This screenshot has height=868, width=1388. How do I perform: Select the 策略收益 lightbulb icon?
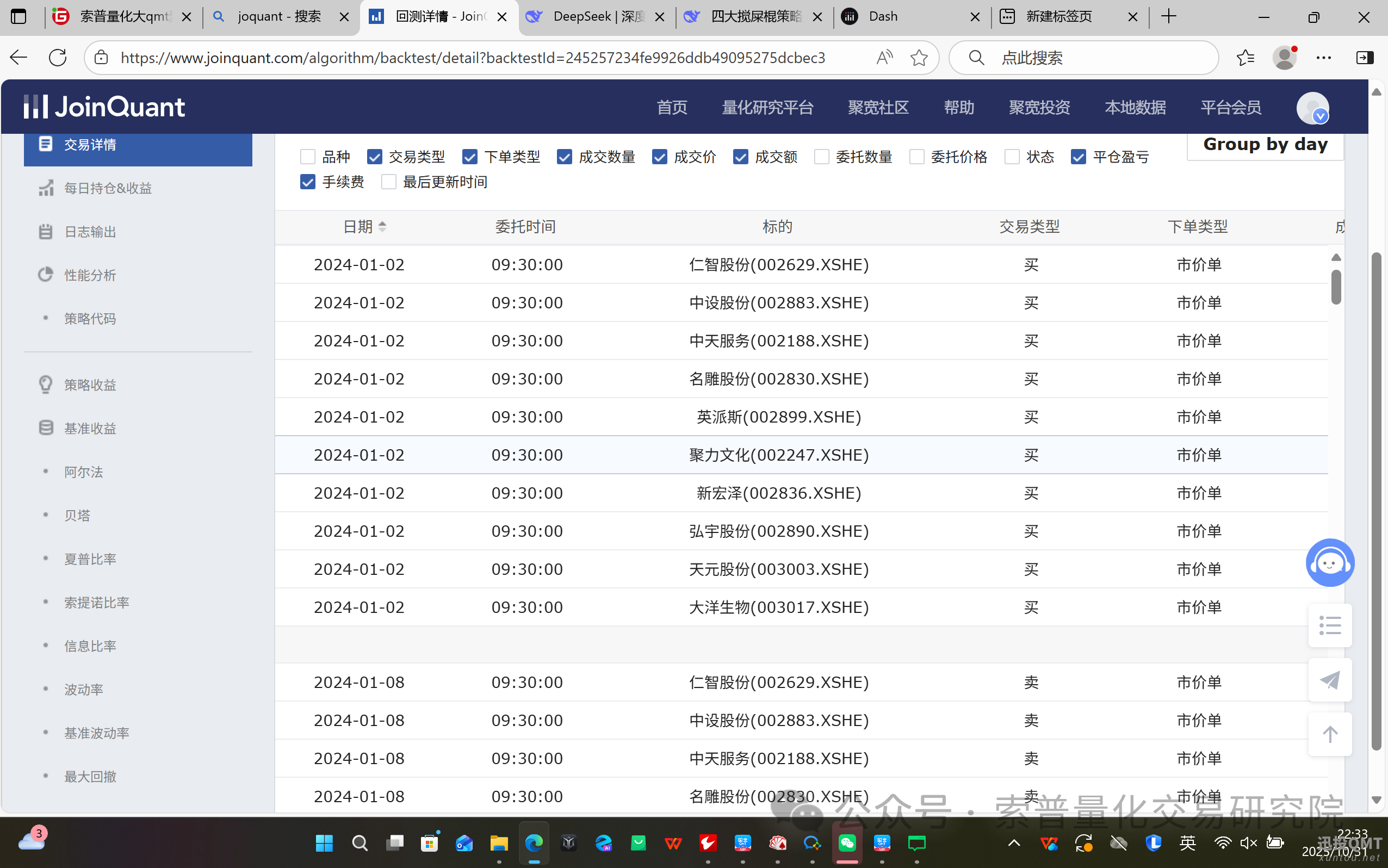46,384
